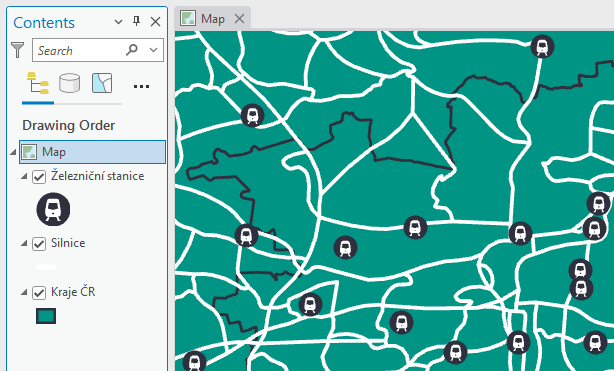Collapse the Kraje ČR layer triangle

coord(24,292)
